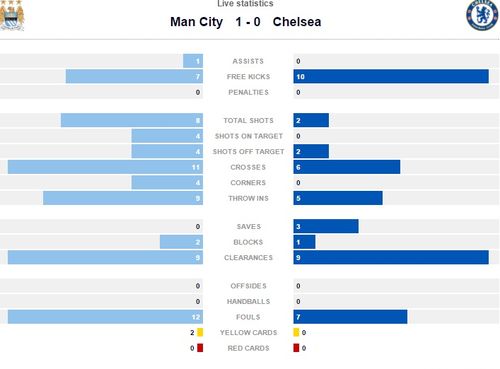Click Man City's fouls bar showing 12
The image size is (500, 369).
pos(105,317)
